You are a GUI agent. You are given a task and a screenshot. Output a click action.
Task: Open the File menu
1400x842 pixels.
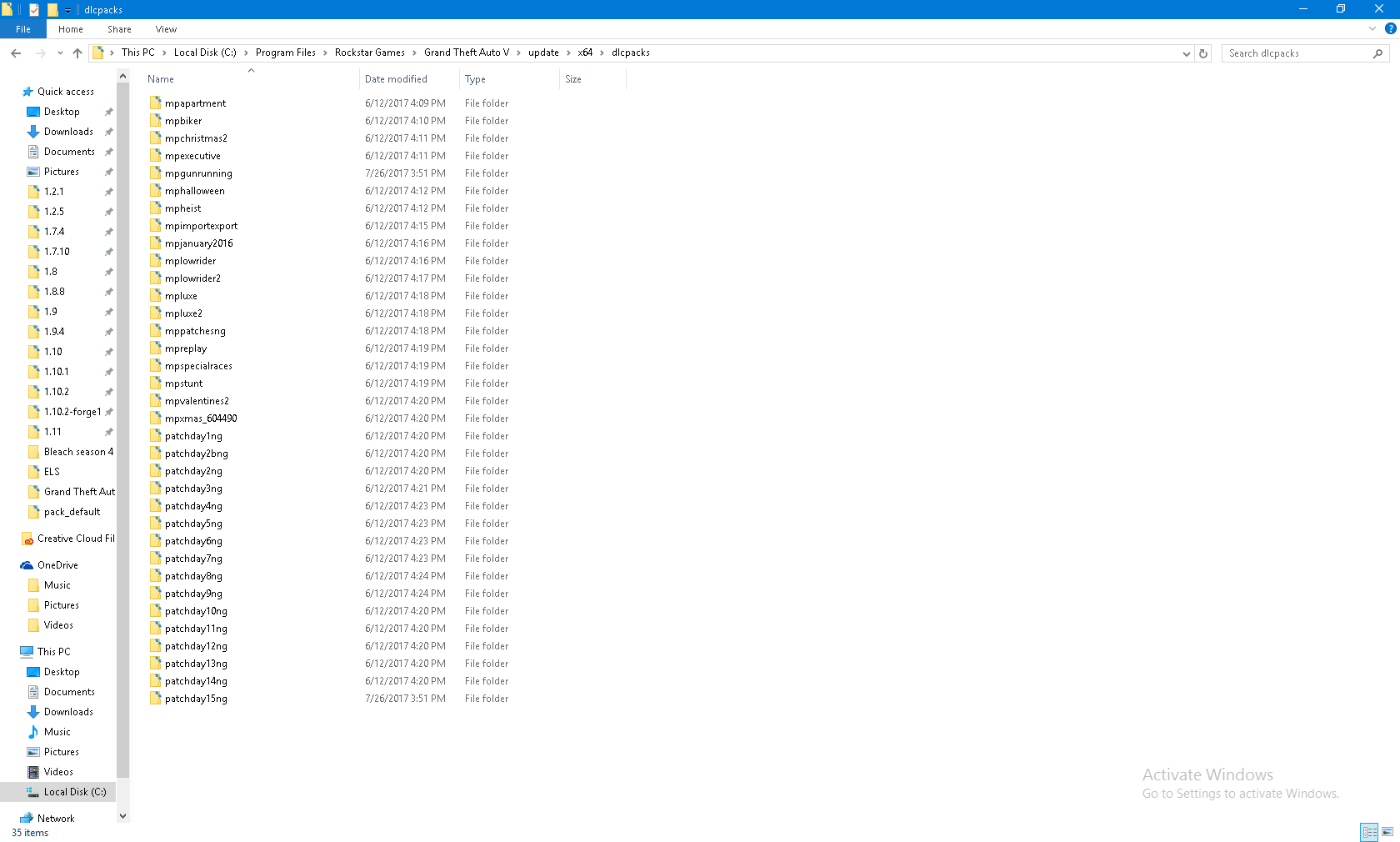pos(23,29)
